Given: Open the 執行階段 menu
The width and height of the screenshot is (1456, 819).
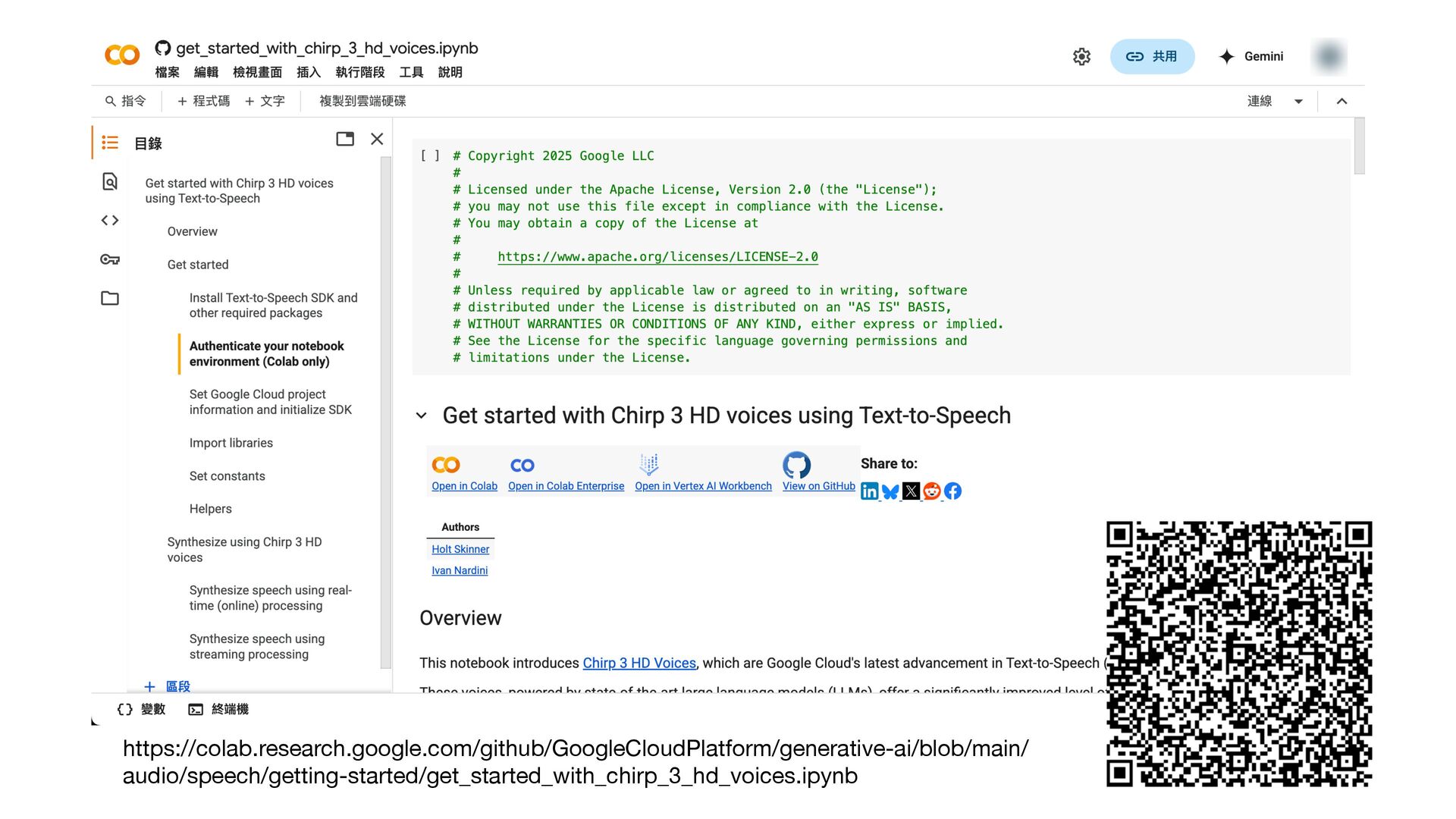Looking at the screenshot, I should click(x=359, y=72).
